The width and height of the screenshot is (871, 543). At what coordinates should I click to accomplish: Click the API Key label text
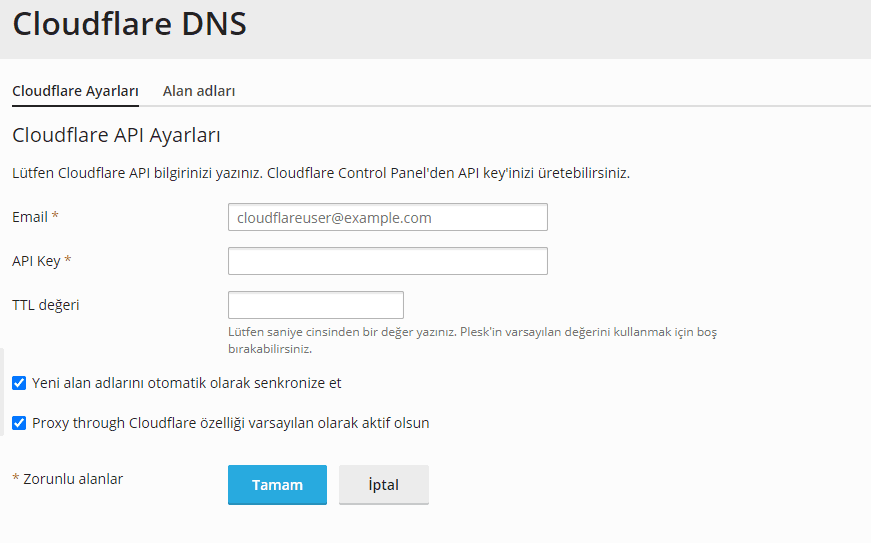(37, 261)
